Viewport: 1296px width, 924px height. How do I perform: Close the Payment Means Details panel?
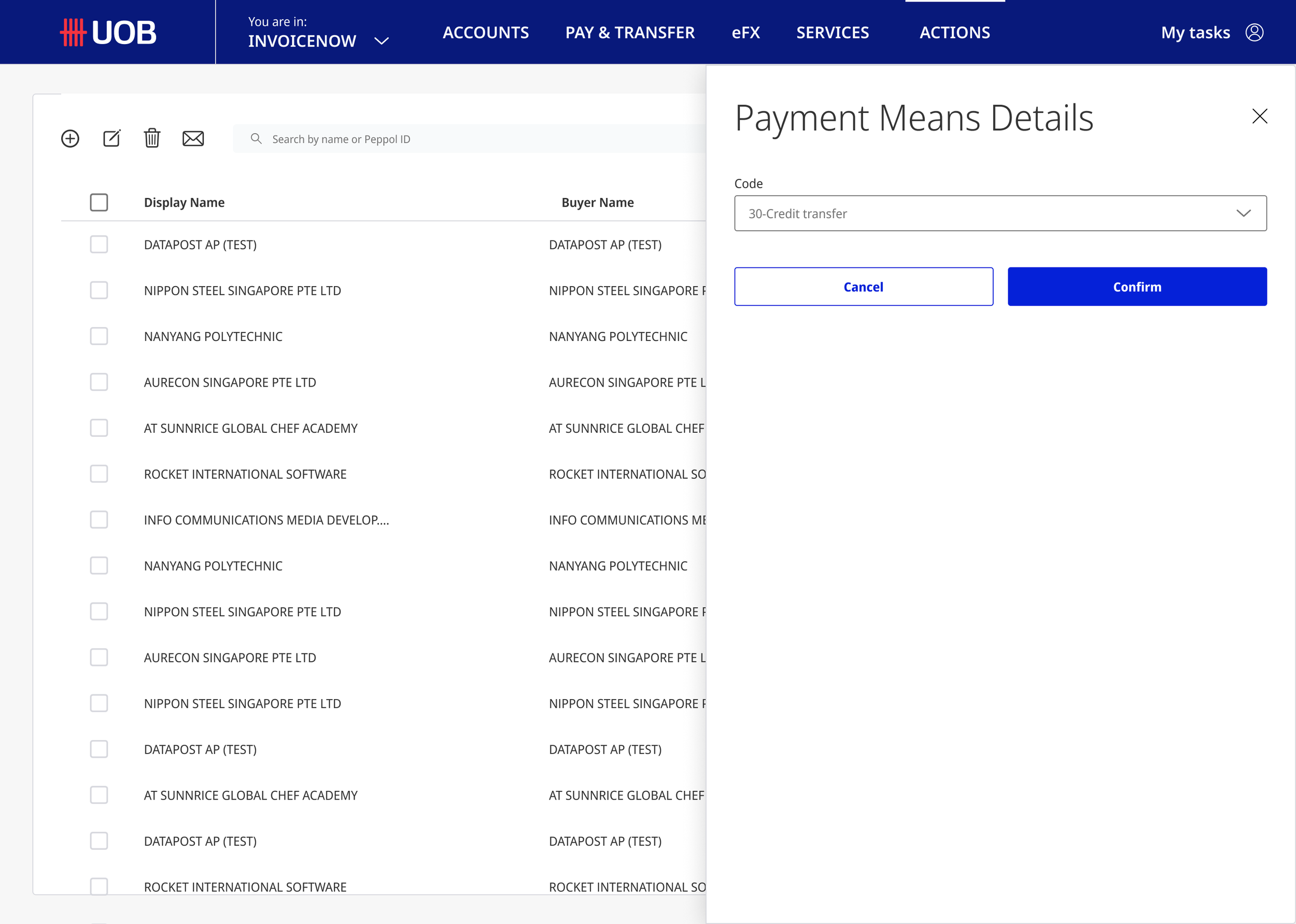(x=1260, y=116)
